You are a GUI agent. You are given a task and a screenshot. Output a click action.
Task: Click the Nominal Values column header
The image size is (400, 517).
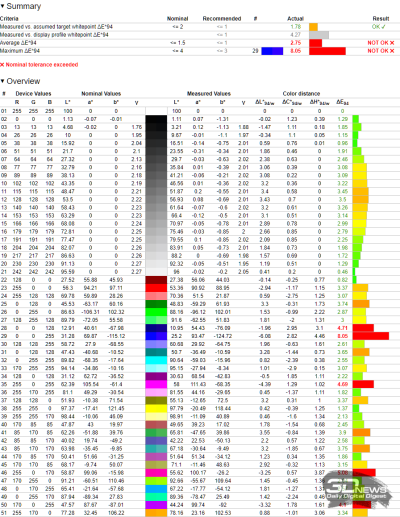(x=101, y=94)
